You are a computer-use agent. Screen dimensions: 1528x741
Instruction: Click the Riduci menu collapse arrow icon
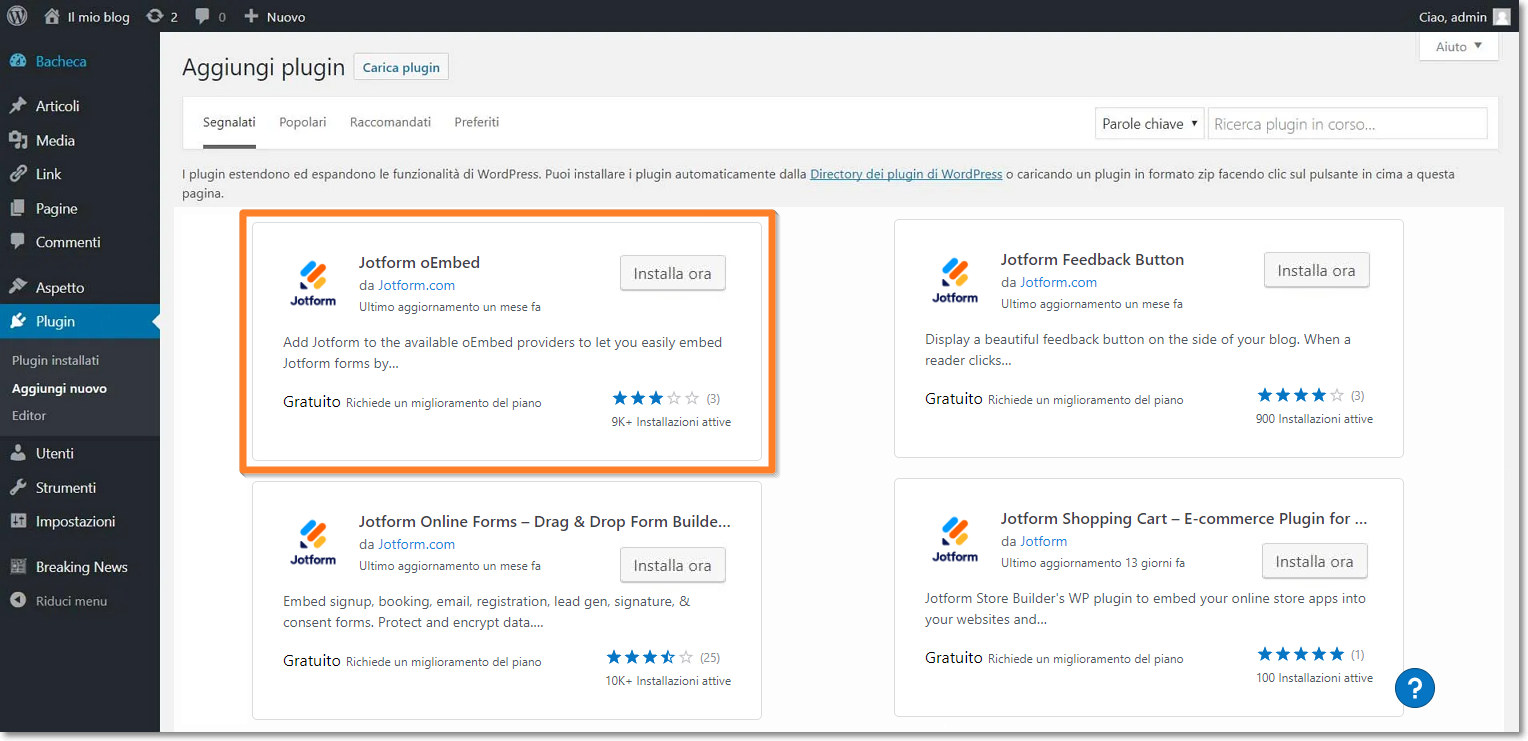tap(17, 601)
